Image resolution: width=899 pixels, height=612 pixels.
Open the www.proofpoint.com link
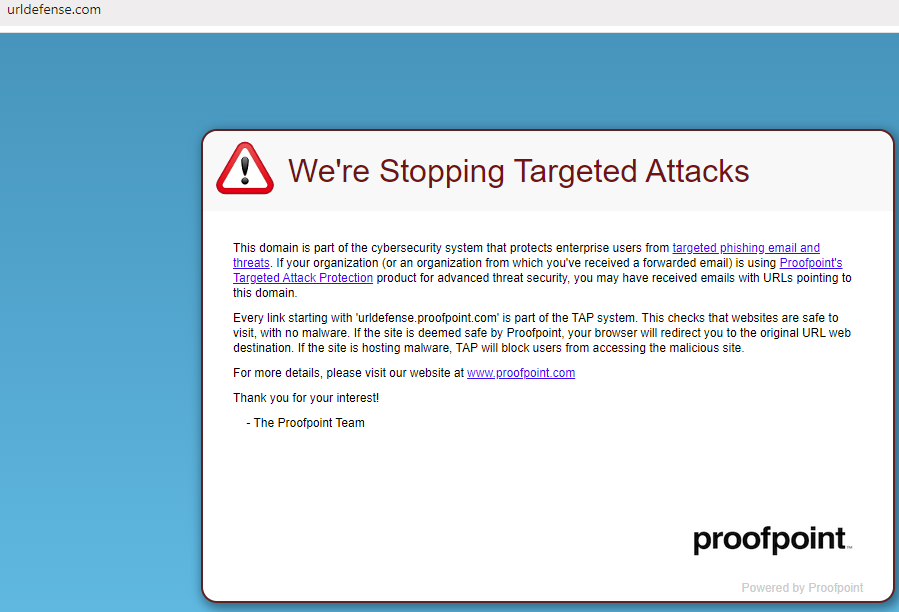point(521,373)
